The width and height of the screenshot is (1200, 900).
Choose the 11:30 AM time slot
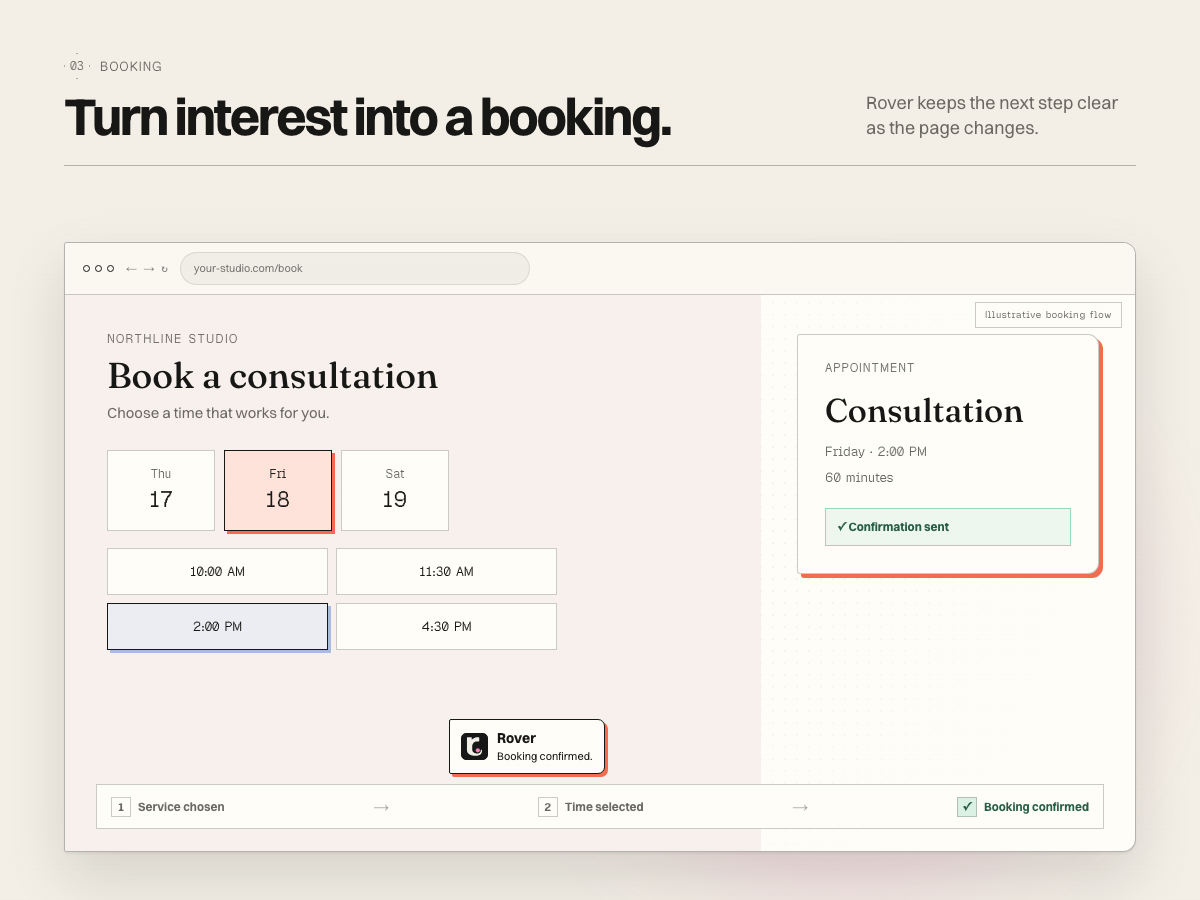(x=446, y=572)
